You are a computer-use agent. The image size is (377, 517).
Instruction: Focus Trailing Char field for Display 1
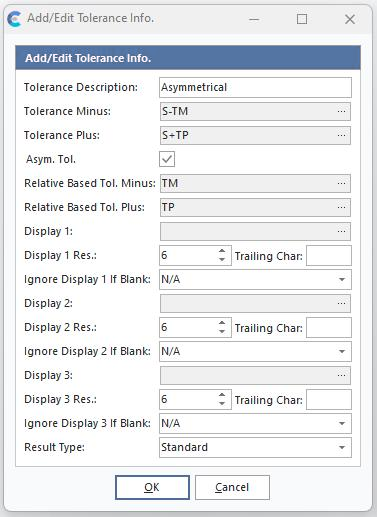[329, 256]
